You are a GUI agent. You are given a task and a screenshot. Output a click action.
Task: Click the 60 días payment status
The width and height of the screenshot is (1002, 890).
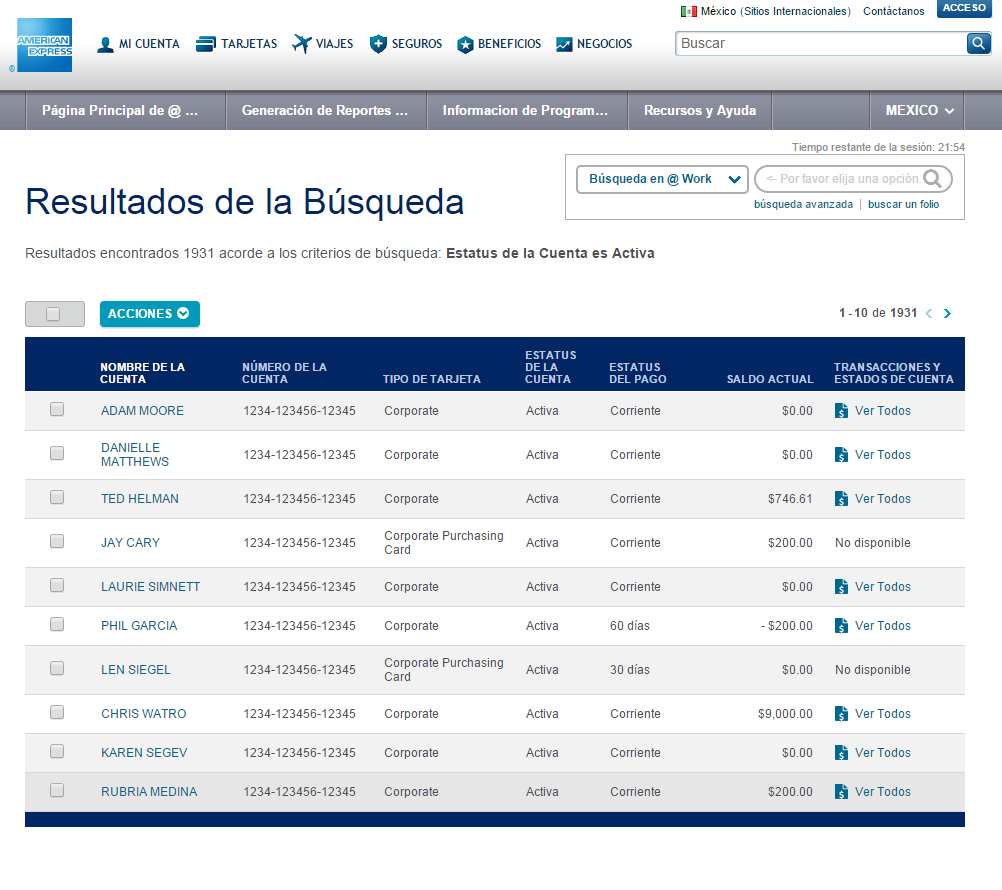[629, 625]
